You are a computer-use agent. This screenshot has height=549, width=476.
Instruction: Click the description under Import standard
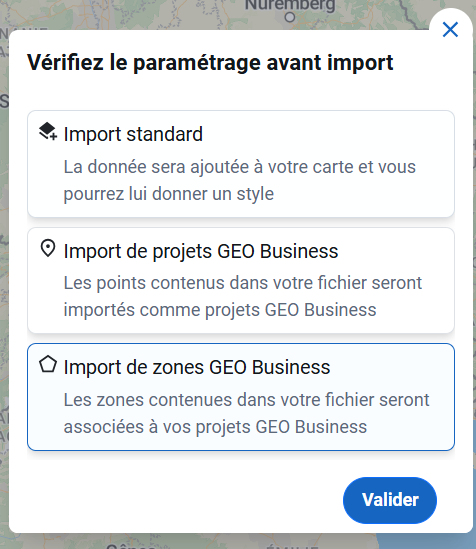click(239, 180)
